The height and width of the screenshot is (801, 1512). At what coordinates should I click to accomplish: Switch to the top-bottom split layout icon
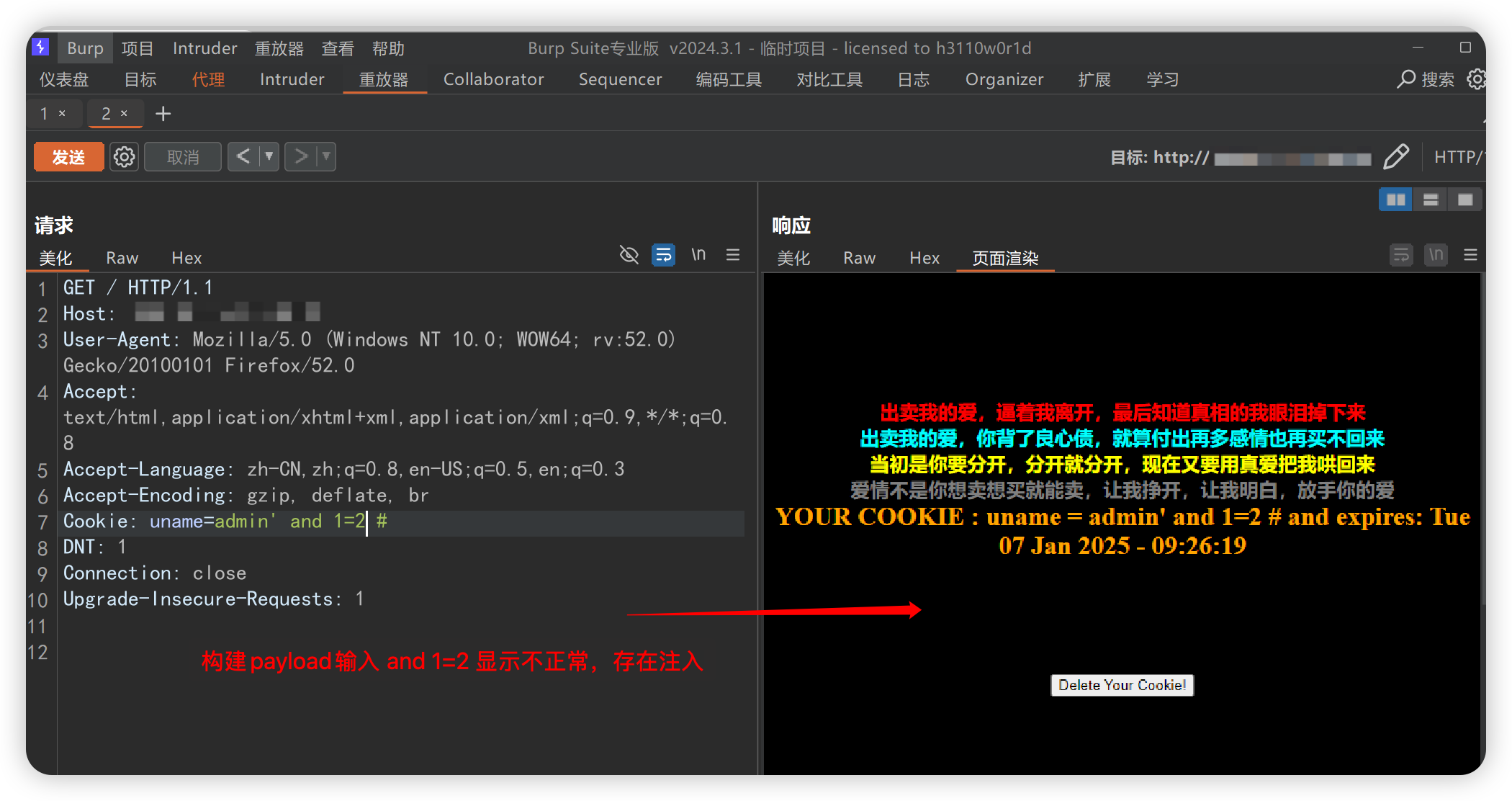click(1431, 200)
